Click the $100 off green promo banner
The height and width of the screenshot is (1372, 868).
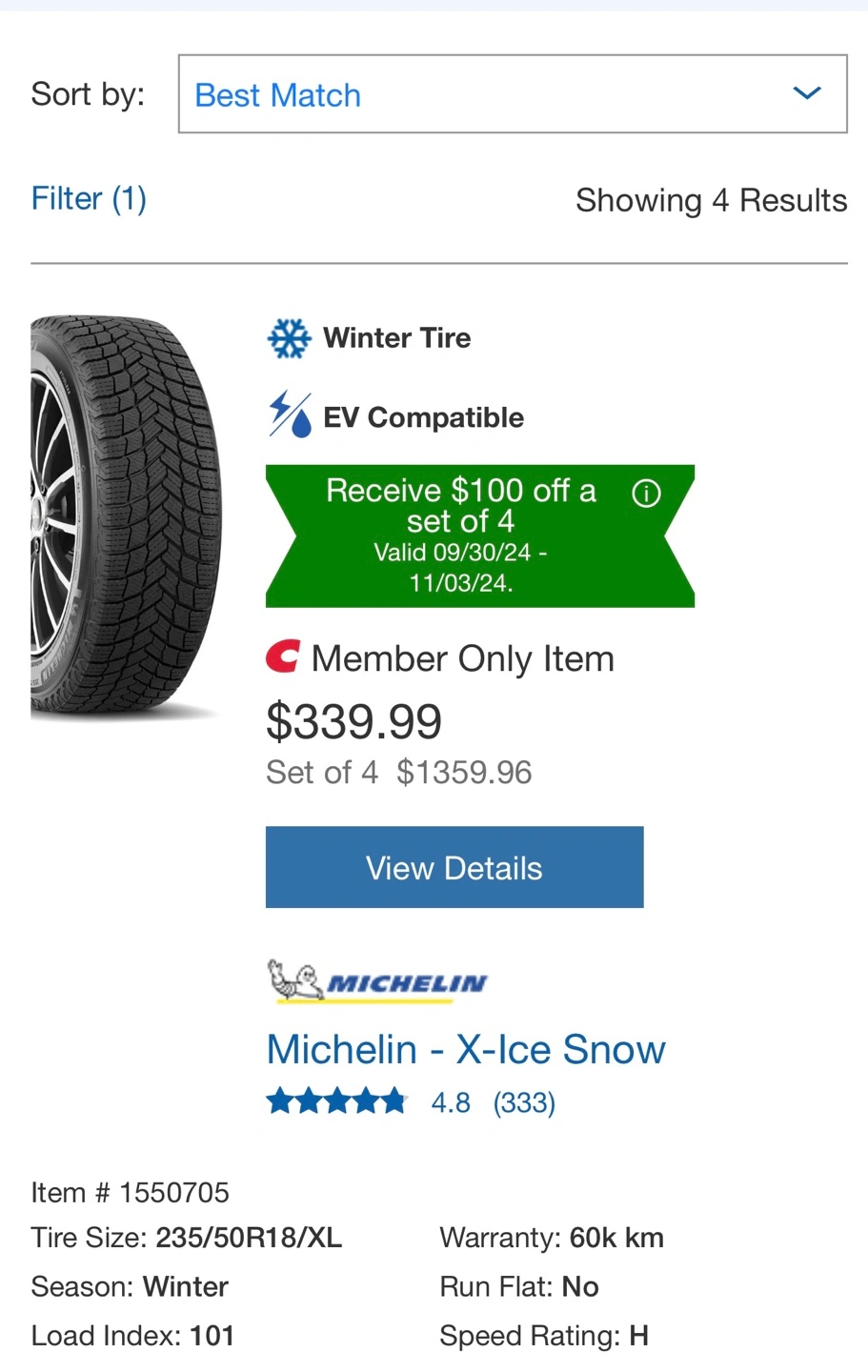point(480,535)
